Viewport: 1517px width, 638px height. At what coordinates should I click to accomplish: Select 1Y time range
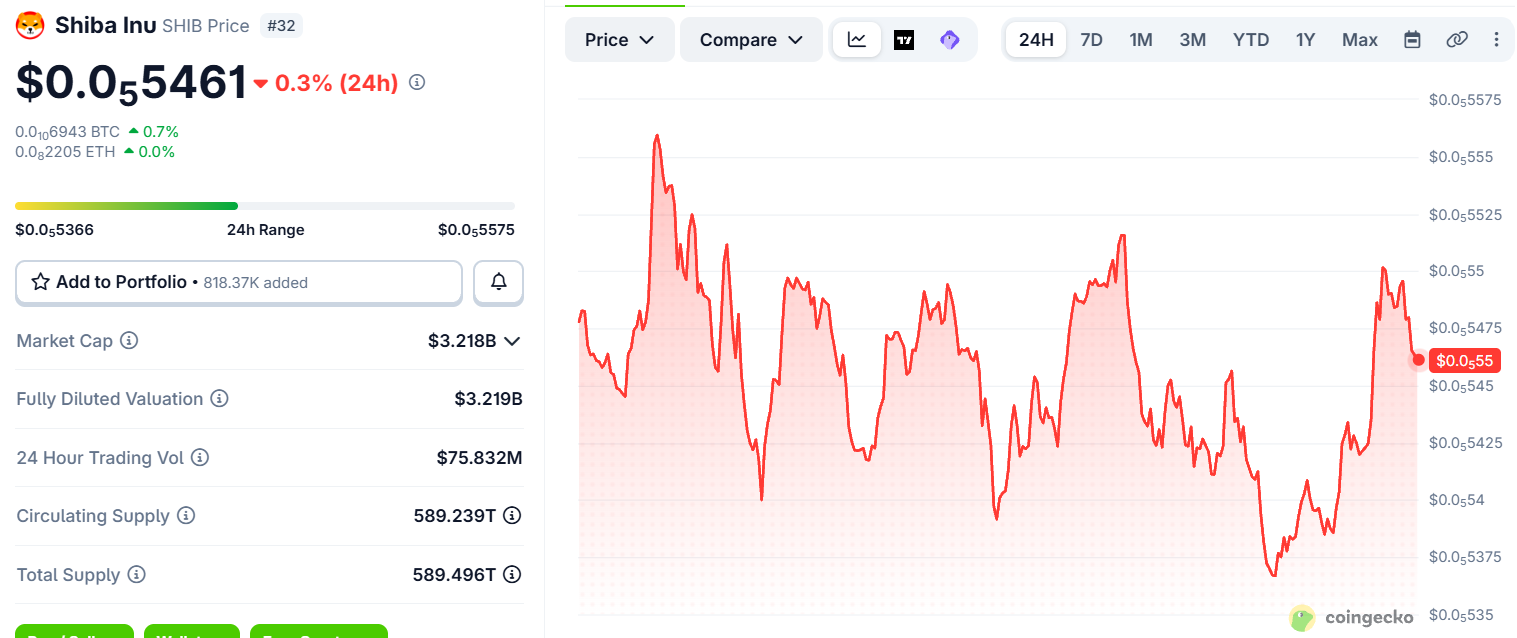(1305, 40)
